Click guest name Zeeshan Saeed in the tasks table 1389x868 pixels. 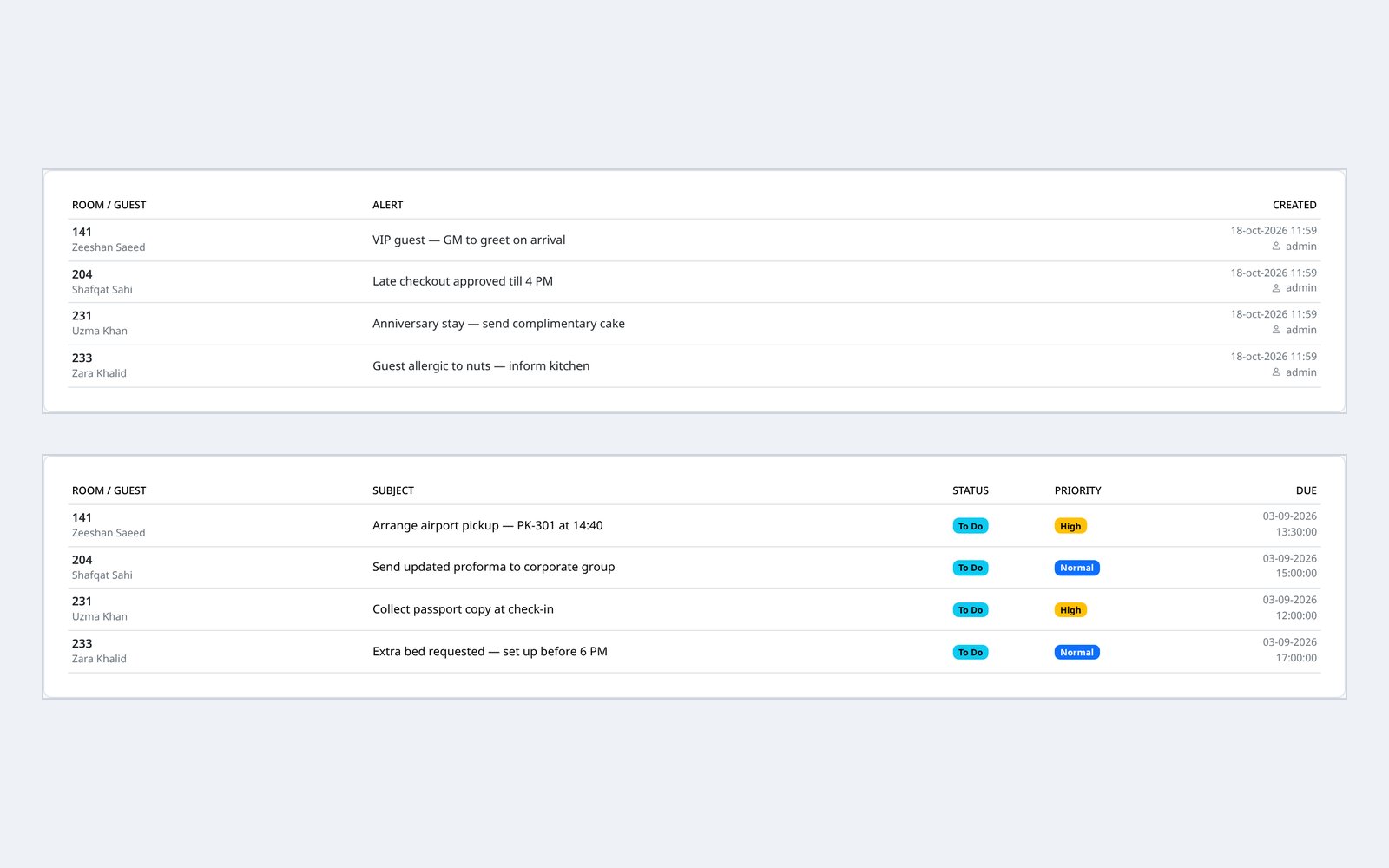pyautogui.click(x=109, y=533)
